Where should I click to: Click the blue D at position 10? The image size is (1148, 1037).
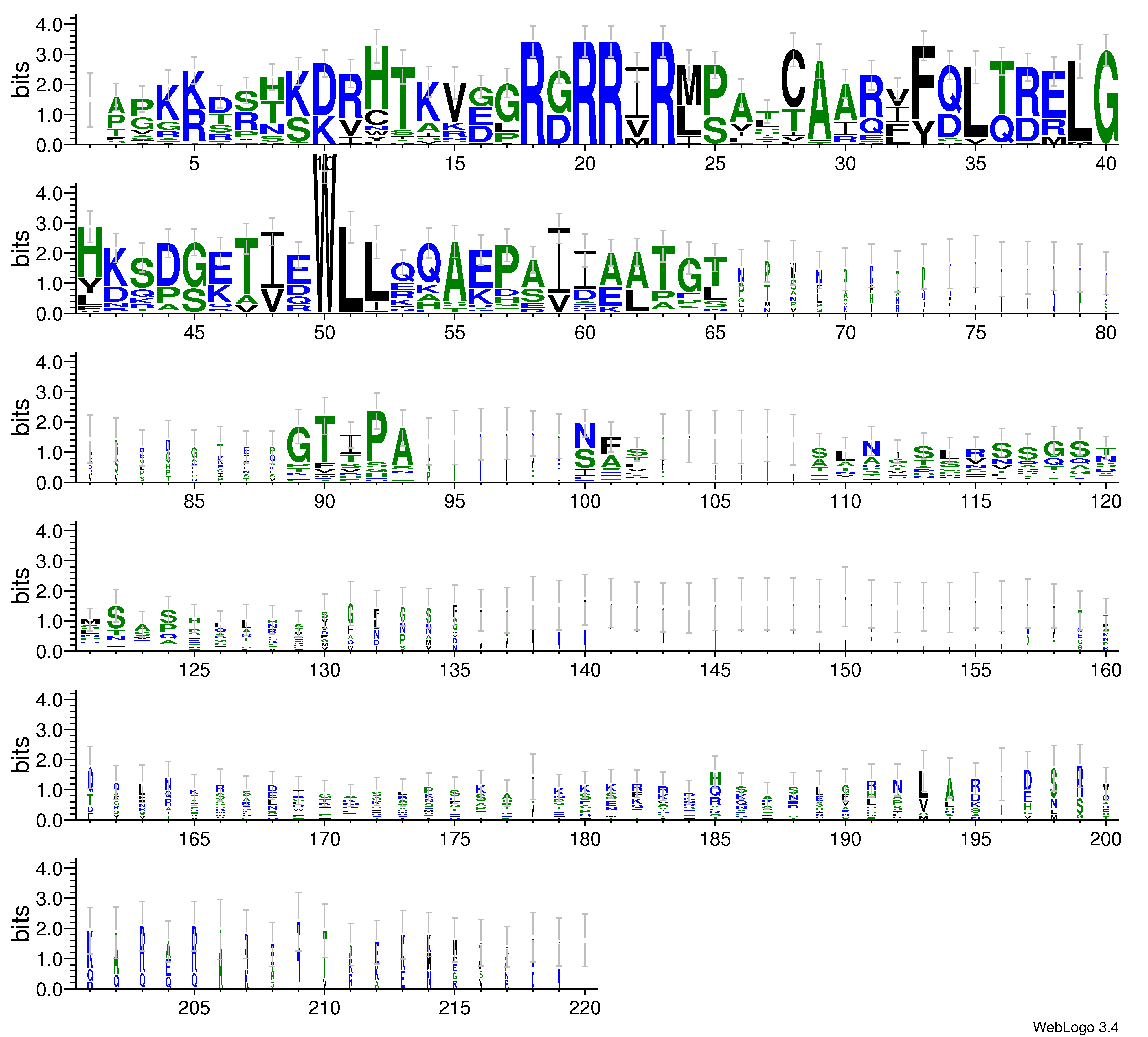pos(325,88)
